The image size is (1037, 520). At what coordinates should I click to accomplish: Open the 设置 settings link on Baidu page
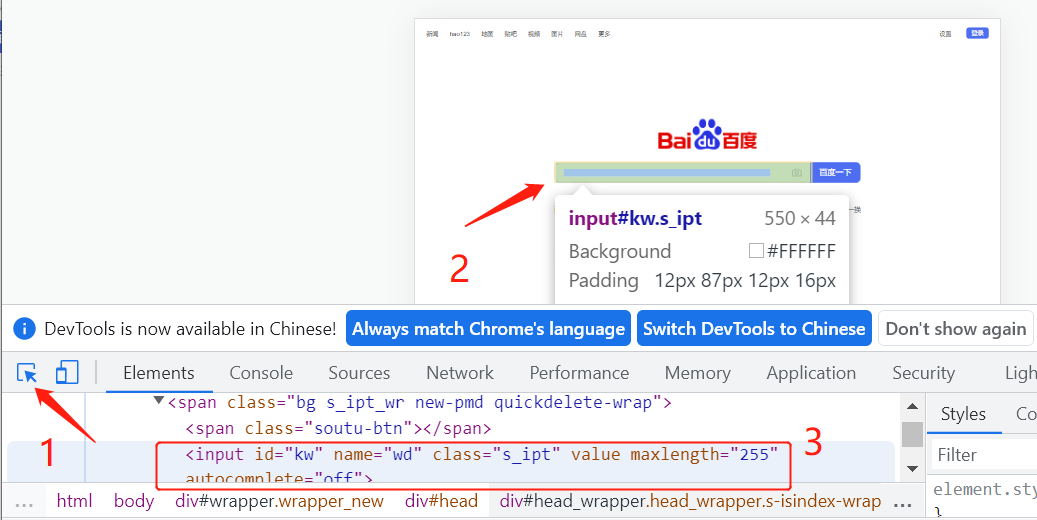click(x=945, y=34)
